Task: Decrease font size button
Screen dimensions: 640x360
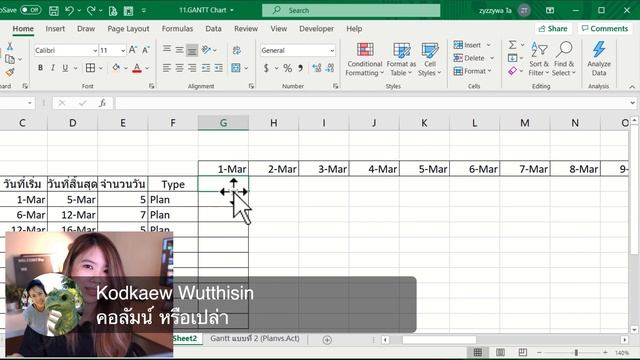Action: point(146,50)
